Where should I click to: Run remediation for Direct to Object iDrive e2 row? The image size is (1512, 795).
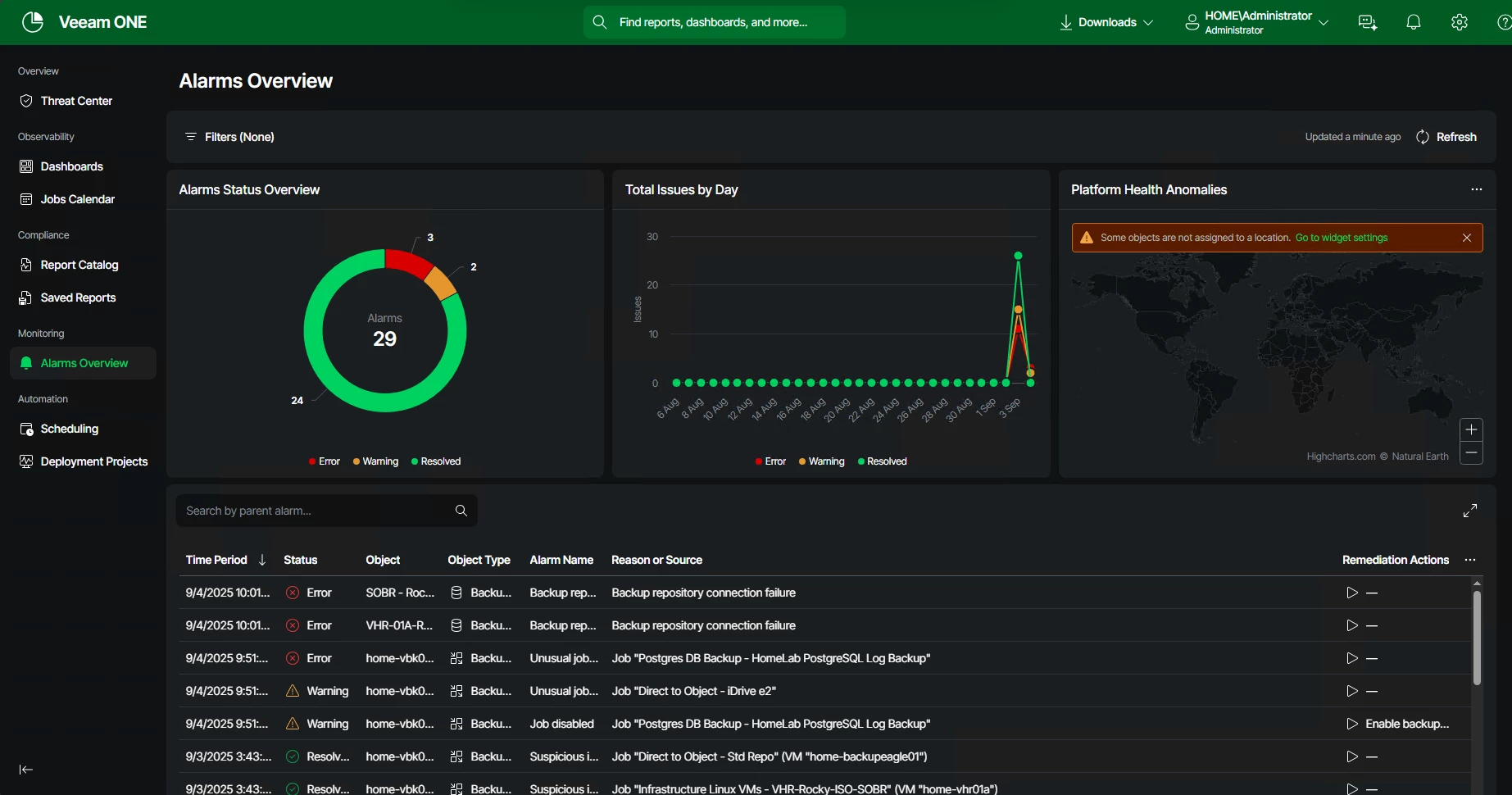click(1352, 691)
